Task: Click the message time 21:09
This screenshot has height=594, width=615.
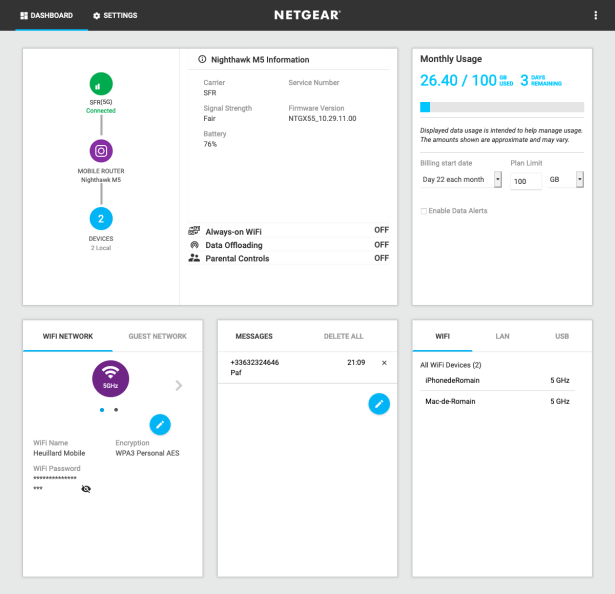Action: [x=356, y=363]
